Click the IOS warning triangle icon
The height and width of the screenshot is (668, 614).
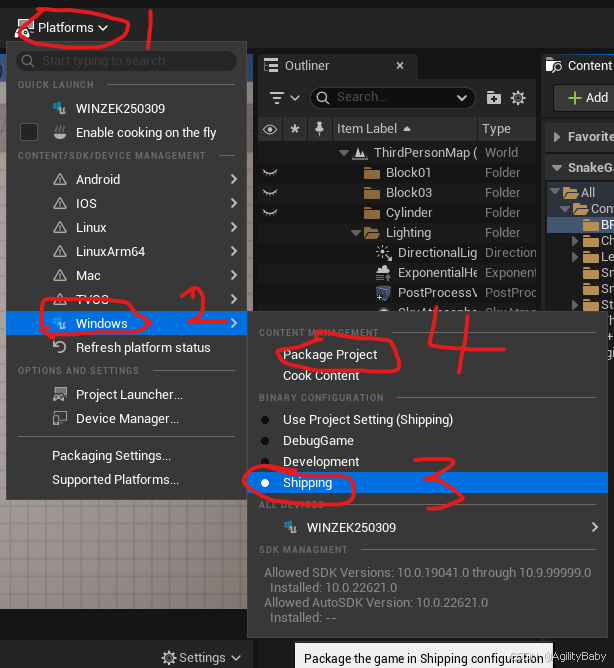[x=60, y=203]
